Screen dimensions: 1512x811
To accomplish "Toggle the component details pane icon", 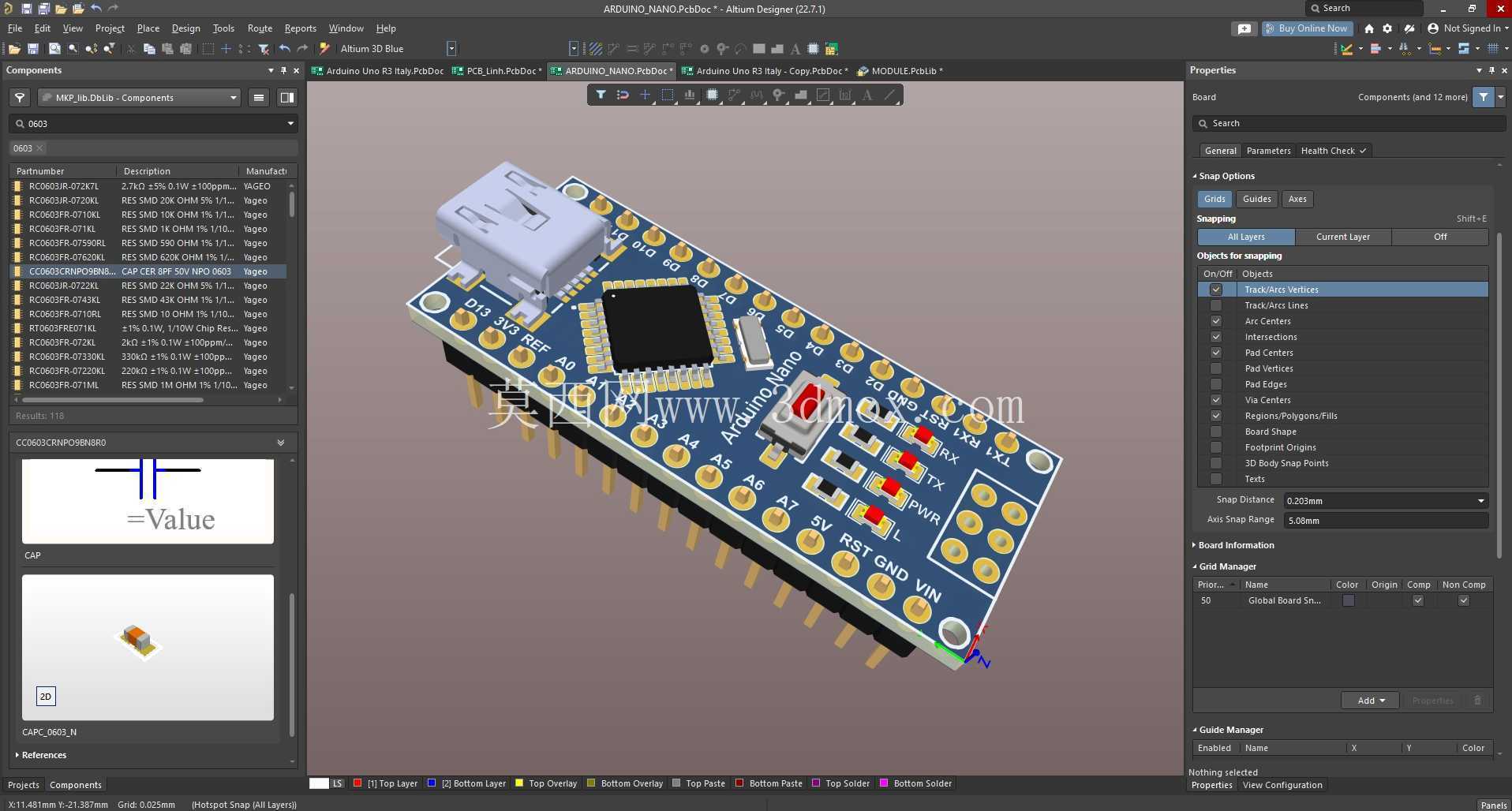I will point(287,98).
